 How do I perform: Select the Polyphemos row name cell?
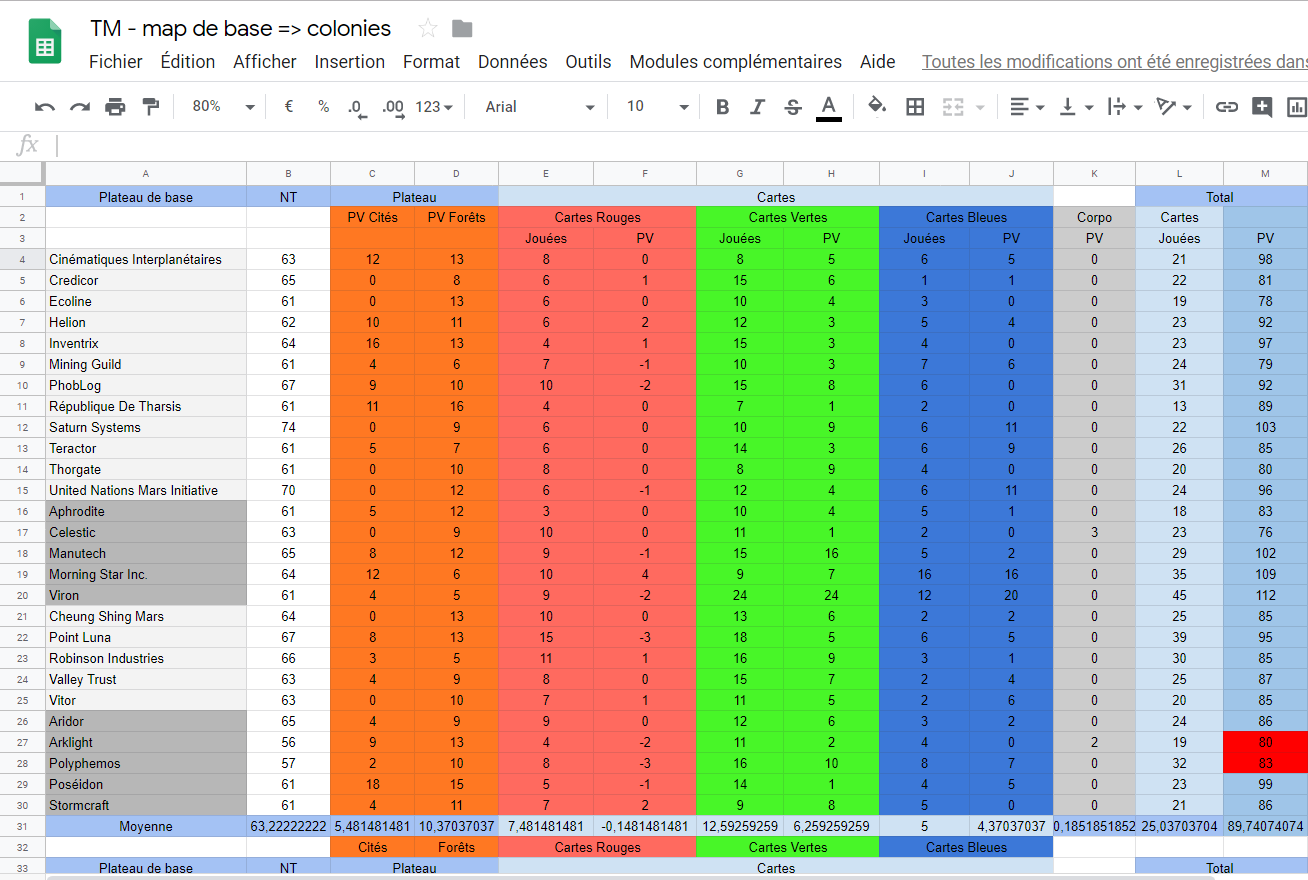point(146,763)
